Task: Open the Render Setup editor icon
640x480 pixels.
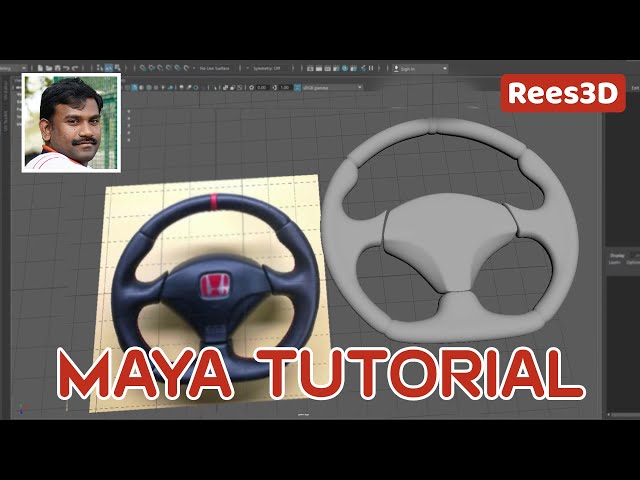Action: [353, 68]
